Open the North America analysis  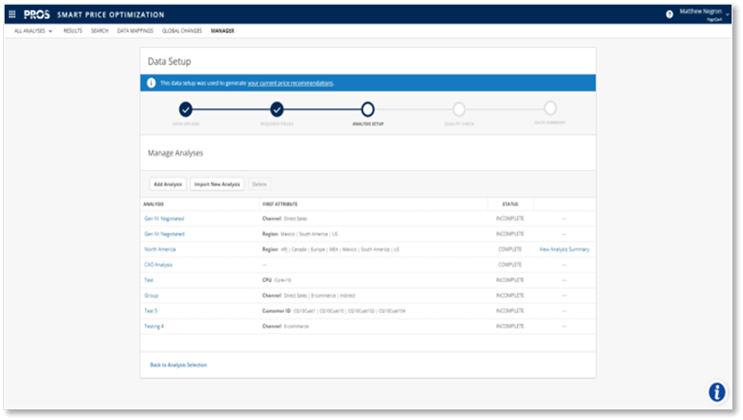pos(160,249)
